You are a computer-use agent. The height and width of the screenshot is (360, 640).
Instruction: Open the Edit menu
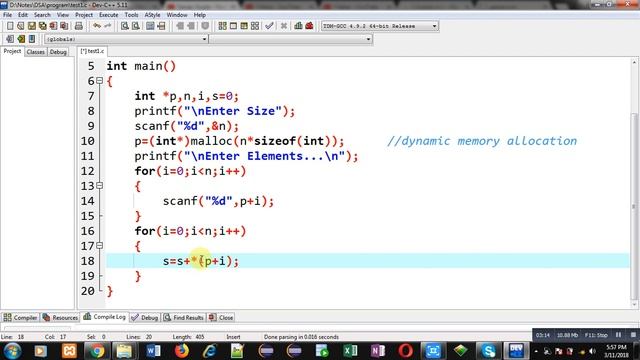coord(23,15)
